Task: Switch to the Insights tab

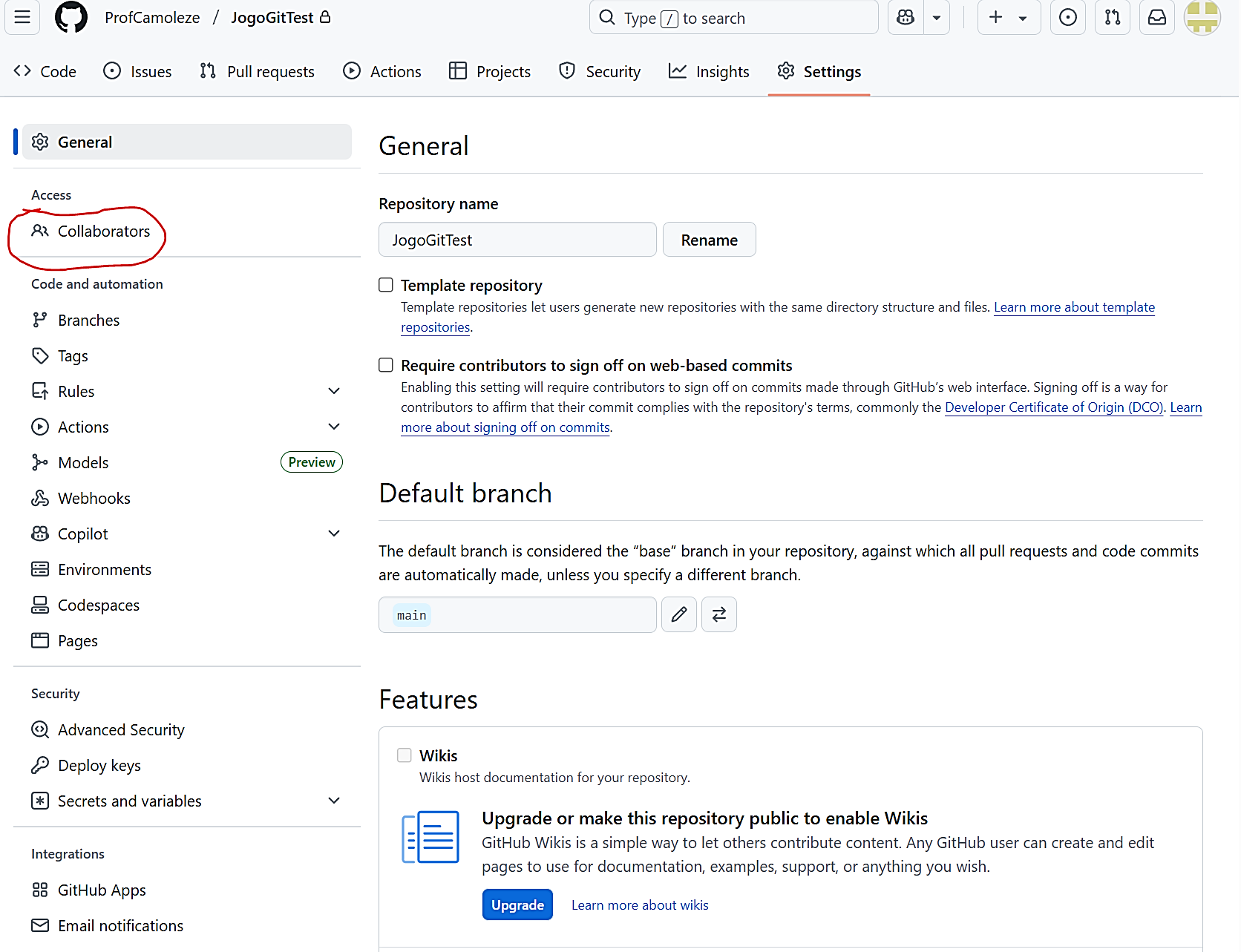Action: click(709, 71)
